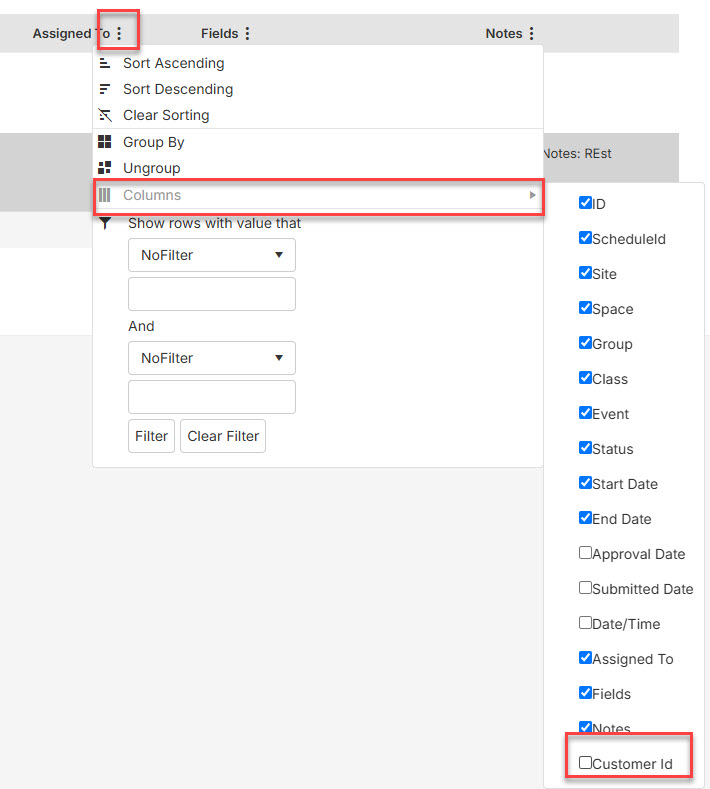Uncheck the ID column checkbox
Image resolution: width=710 pixels, height=789 pixels.
(585, 203)
